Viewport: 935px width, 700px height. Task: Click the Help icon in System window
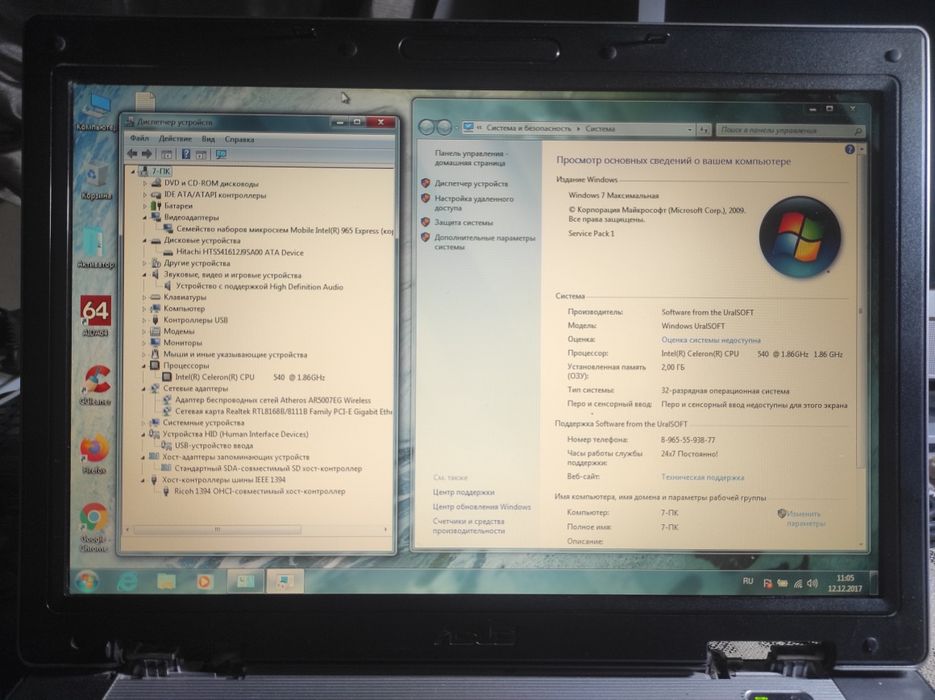[x=850, y=150]
